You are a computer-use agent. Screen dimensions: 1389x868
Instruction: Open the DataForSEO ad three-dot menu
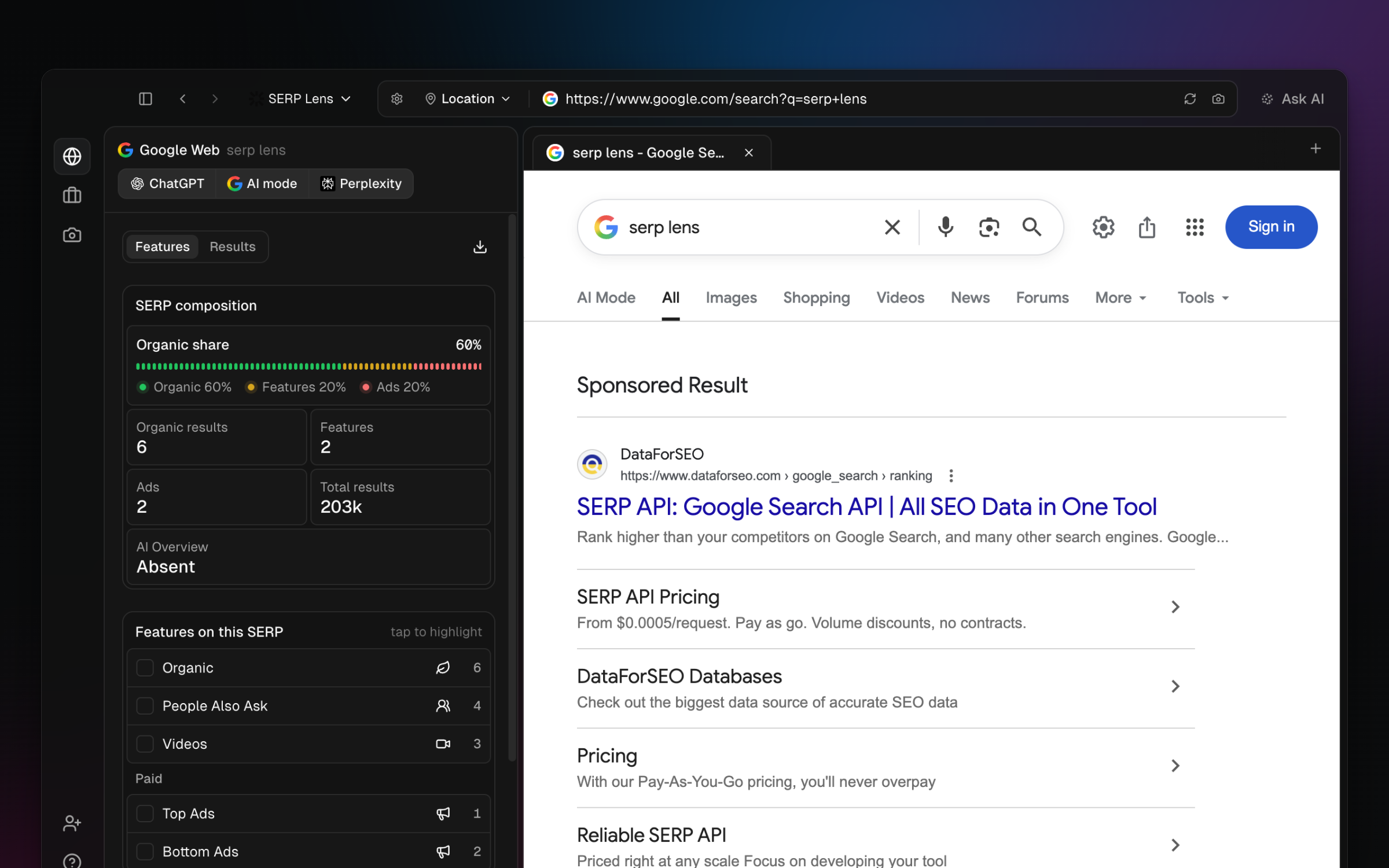[951, 476]
